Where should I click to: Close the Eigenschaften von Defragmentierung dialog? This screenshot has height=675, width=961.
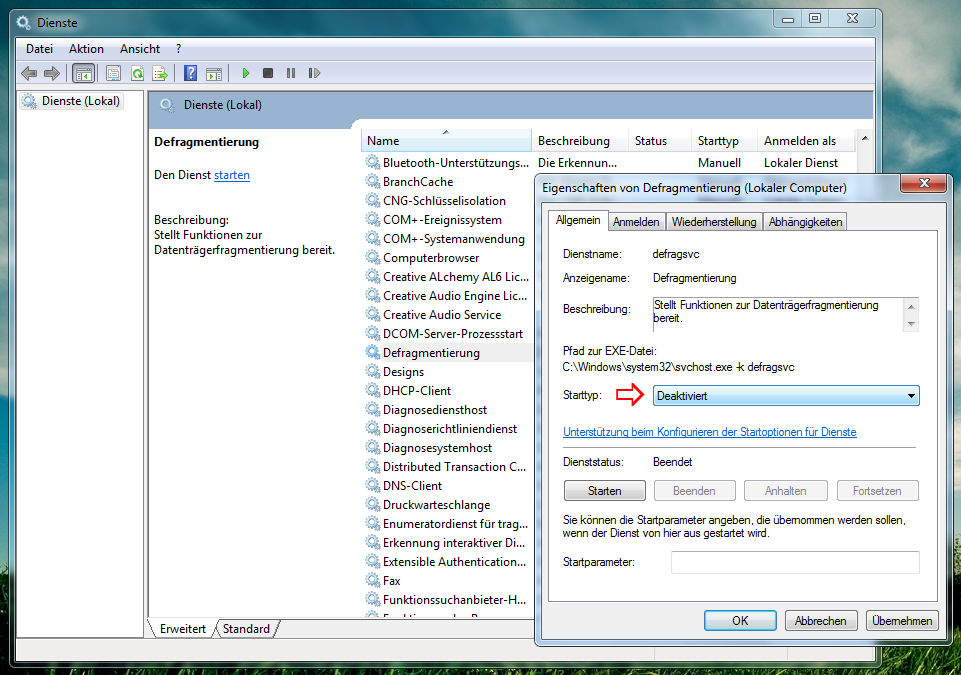click(924, 183)
